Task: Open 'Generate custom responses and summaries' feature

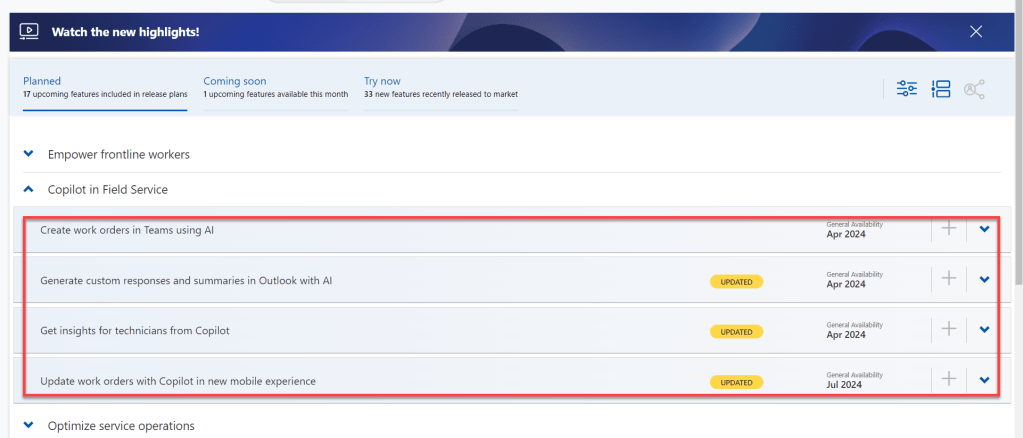Action: coord(186,280)
